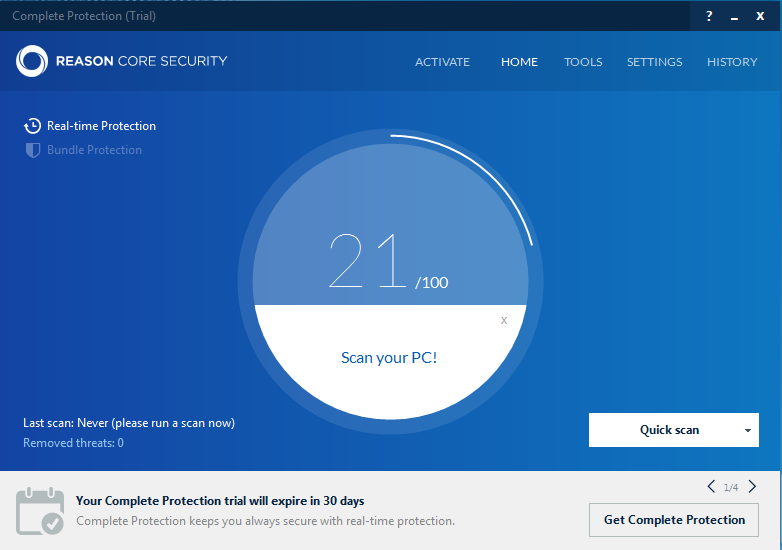The width and height of the screenshot is (782, 550).
Task: Open the SETTINGS tab
Action: coord(654,62)
